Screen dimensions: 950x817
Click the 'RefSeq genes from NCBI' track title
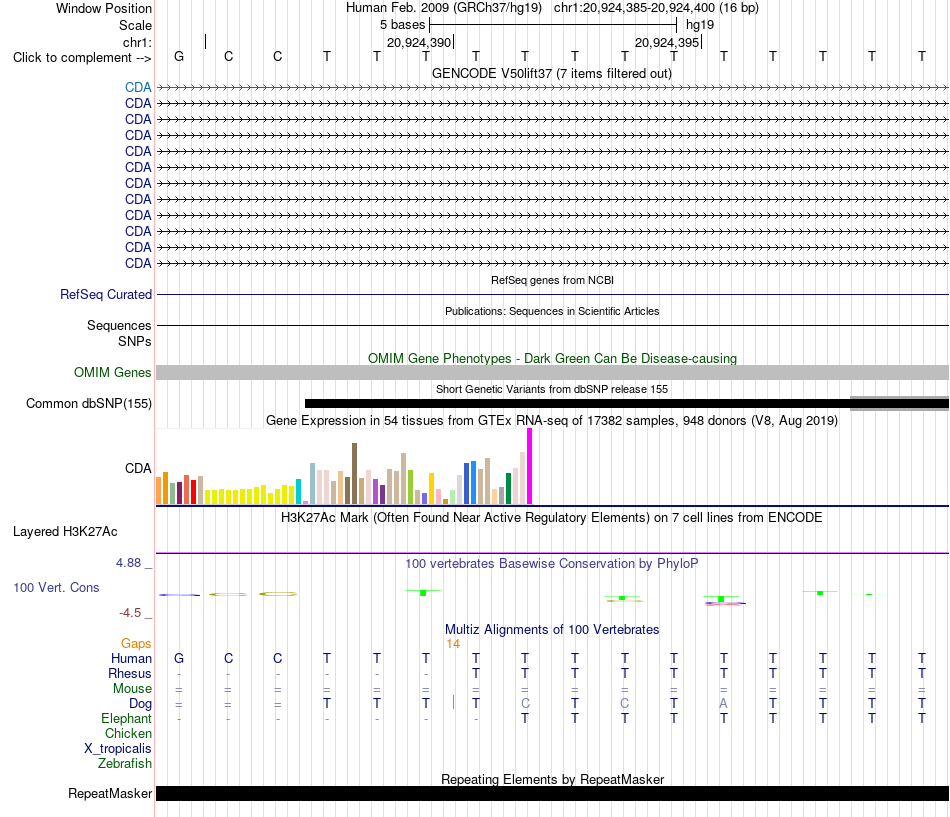[552, 280]
